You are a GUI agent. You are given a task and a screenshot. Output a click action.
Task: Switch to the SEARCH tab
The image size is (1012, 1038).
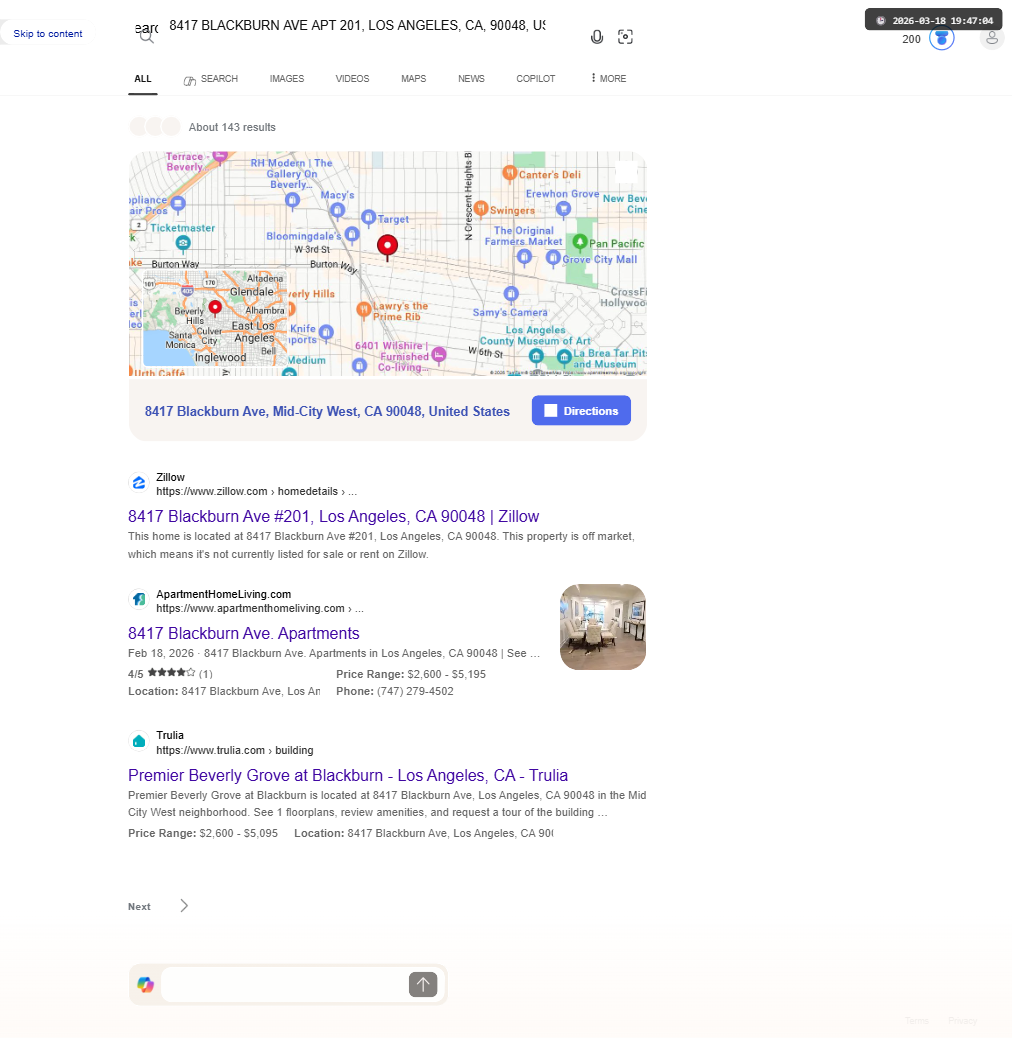coord(210,79)
